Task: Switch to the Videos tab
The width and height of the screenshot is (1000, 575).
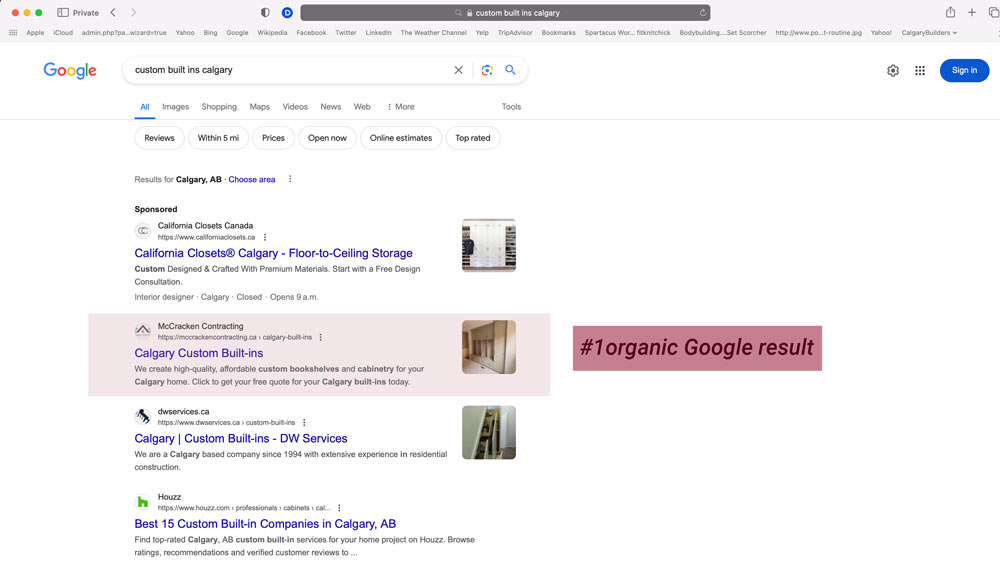Action: (x=295, y=107)
